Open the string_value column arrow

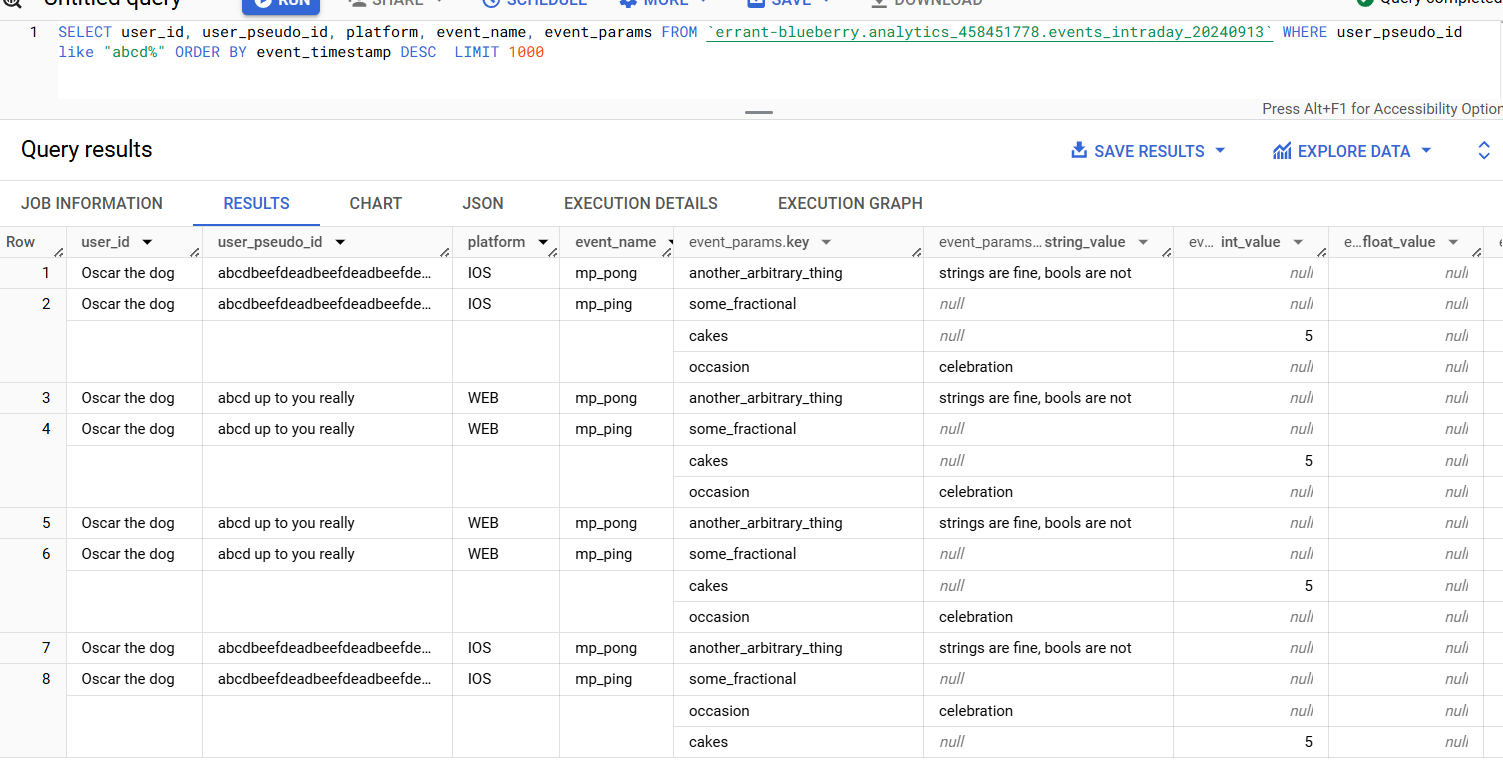[1143, 242]
